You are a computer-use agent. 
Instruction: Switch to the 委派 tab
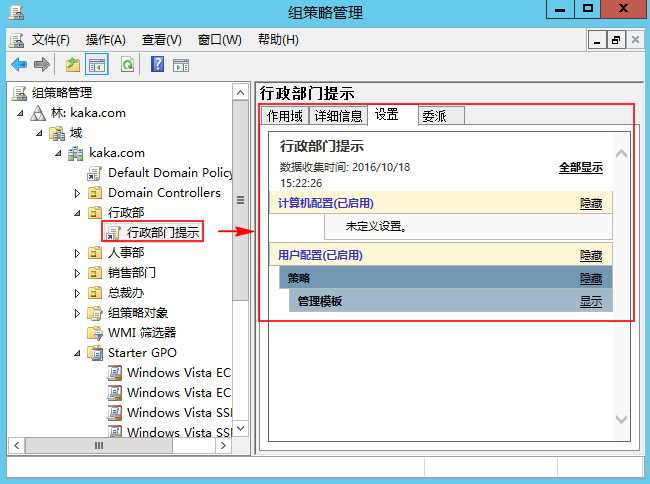[441, 116]
